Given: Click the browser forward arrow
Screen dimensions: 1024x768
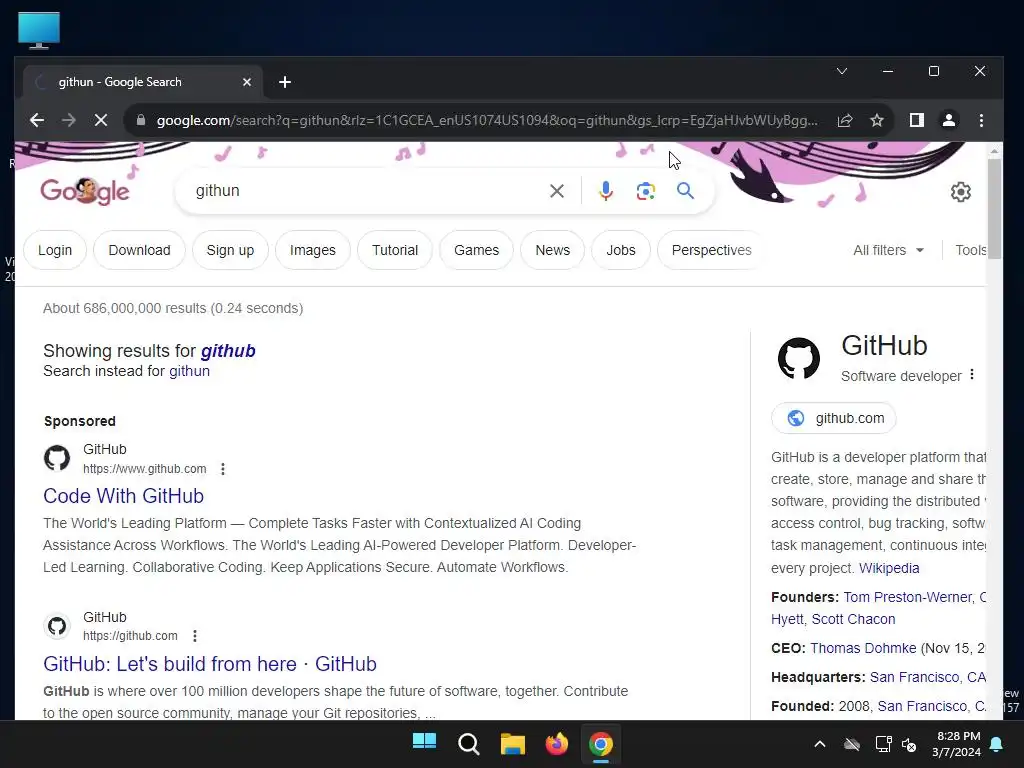Looking at the screenshot, I should pyautogui.click(x=69, y=120).
